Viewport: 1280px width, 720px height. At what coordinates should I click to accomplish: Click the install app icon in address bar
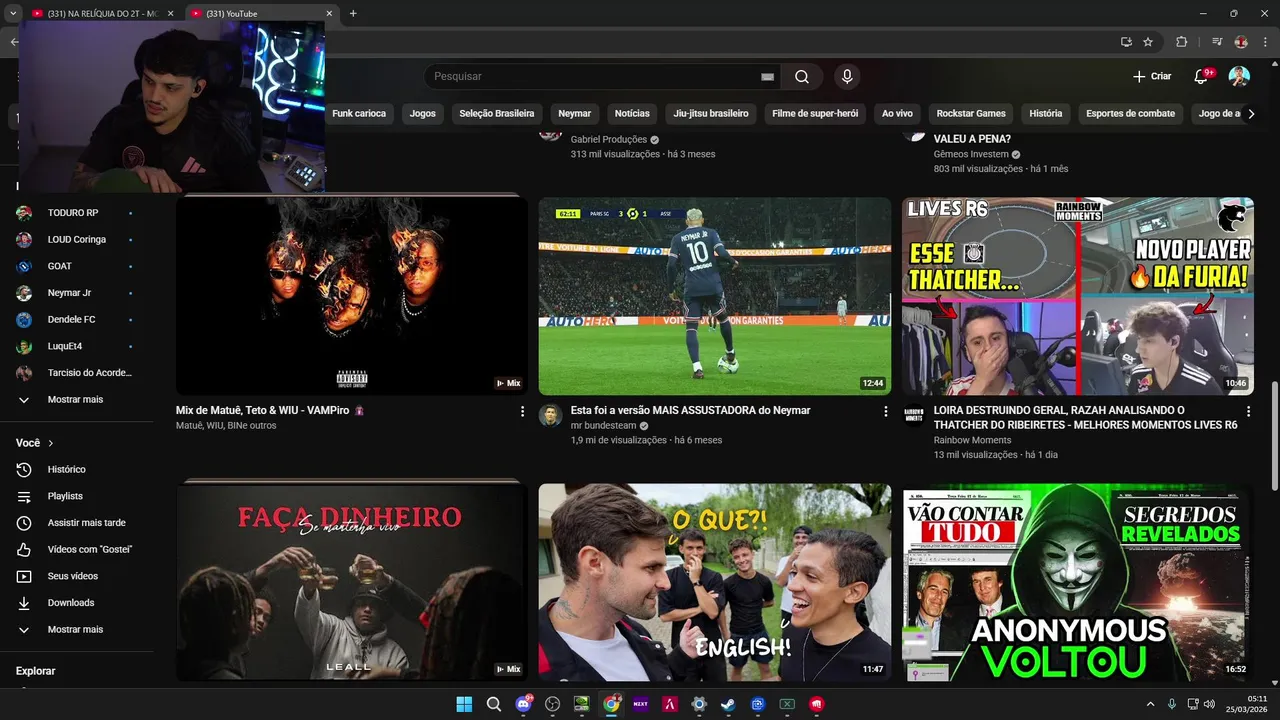[1126, 42]
